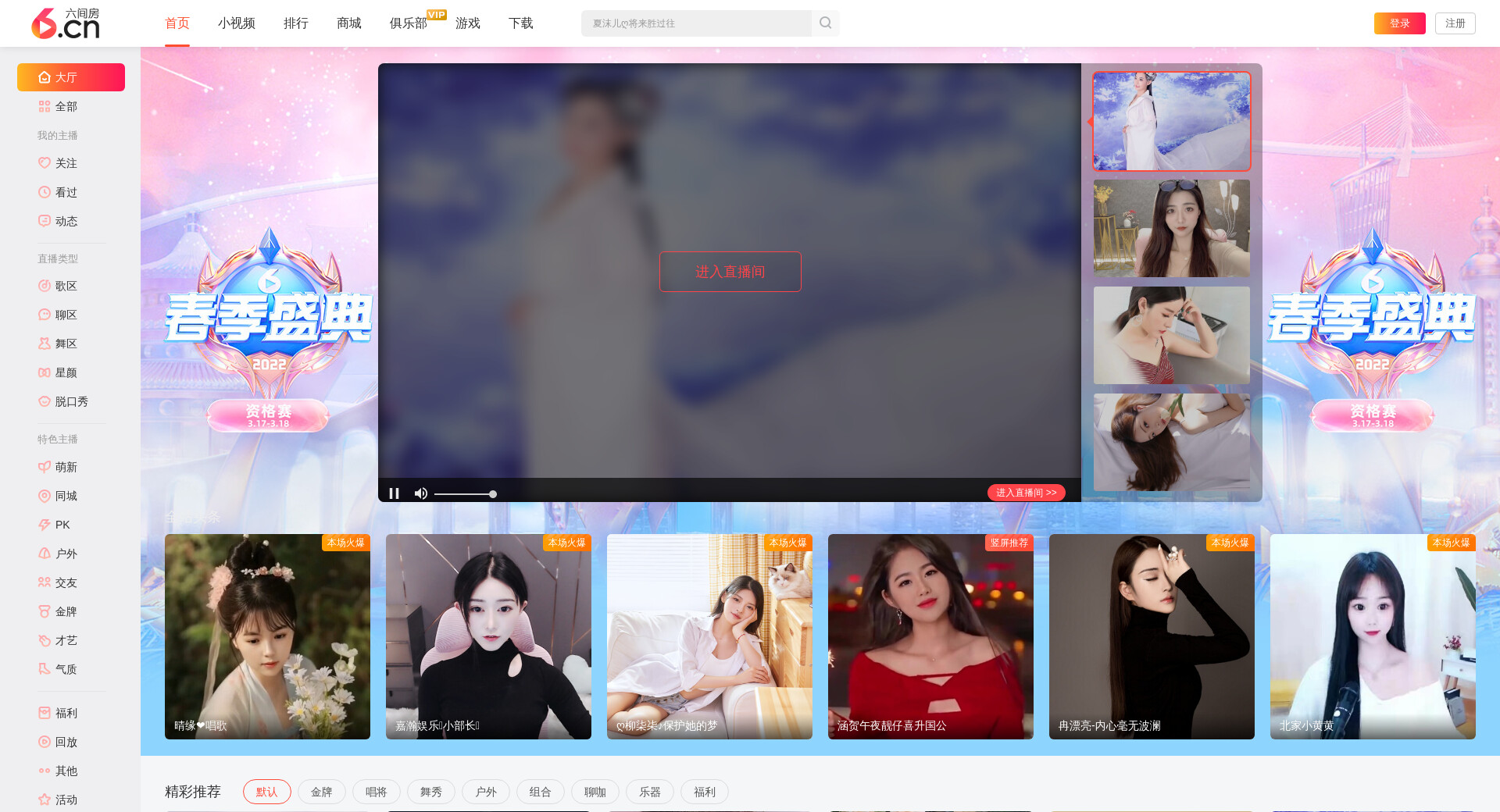Pause the live video preview
Screen dimensions: 1500x812
pos(394,493)
